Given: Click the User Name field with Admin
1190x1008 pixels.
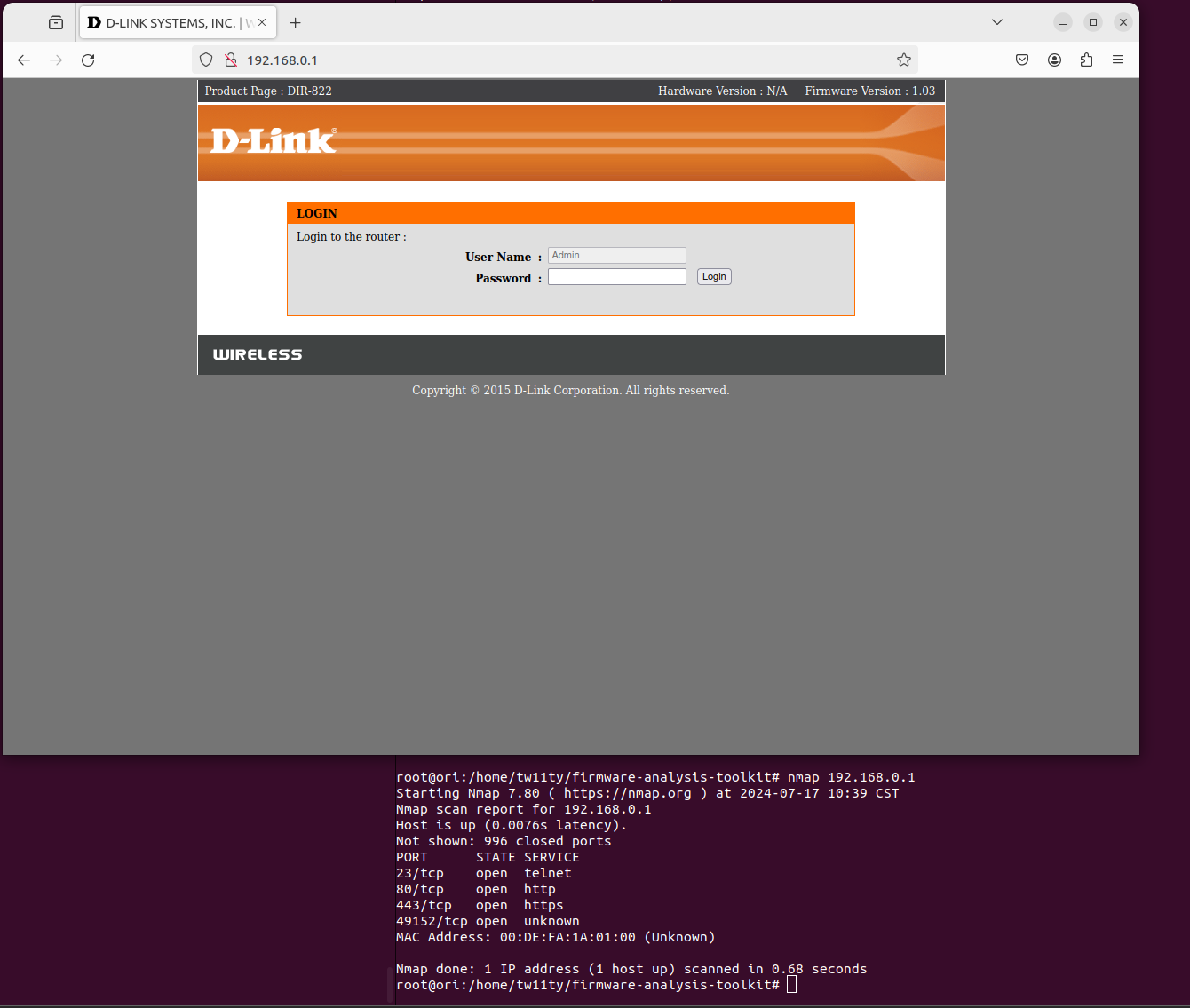Looking at the screenshot, I should 617,255.
